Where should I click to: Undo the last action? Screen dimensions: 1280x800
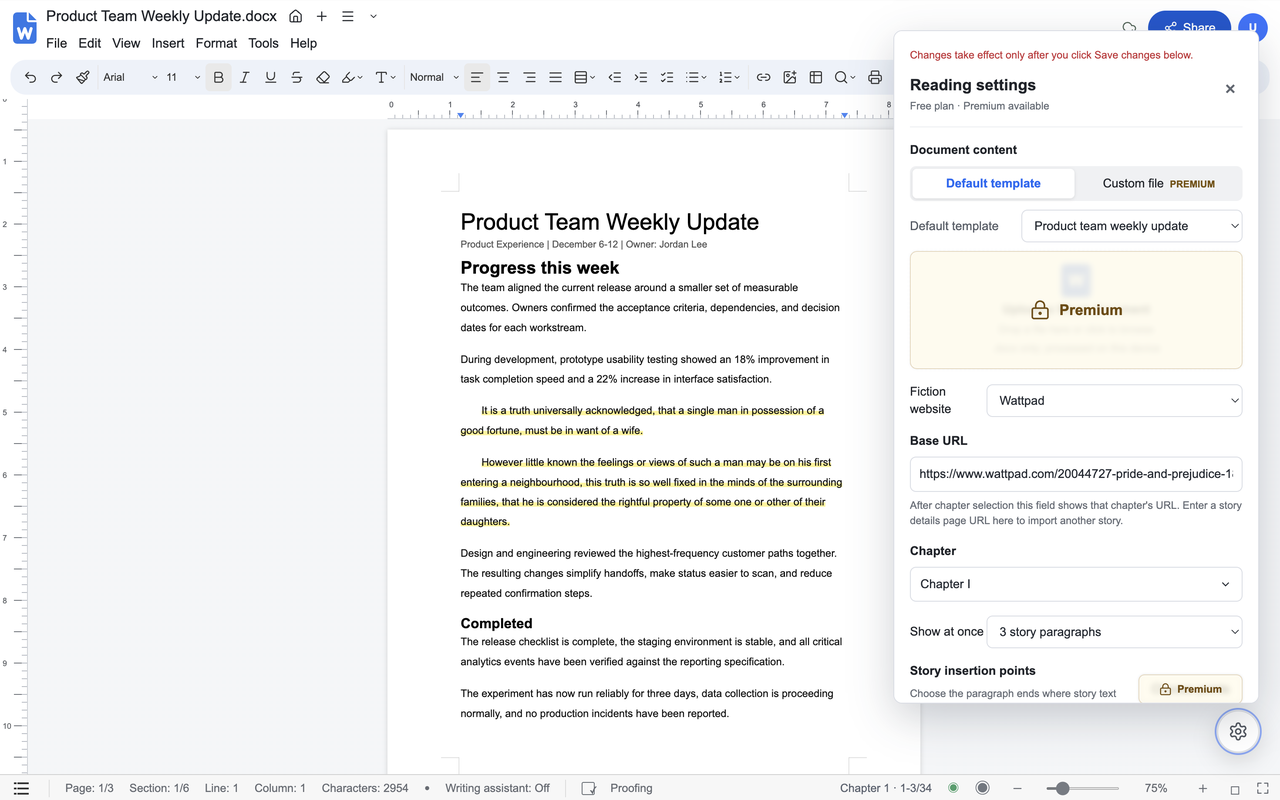(x=30, y=77)
